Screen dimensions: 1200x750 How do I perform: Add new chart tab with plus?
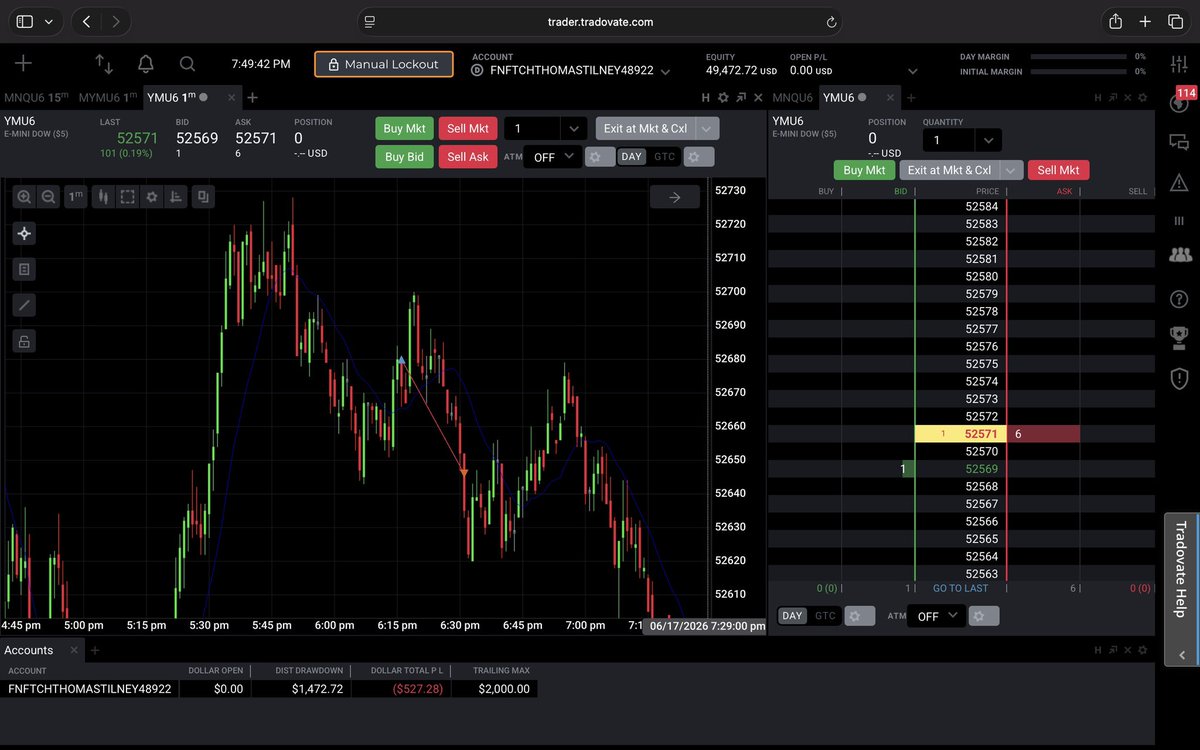253,97
